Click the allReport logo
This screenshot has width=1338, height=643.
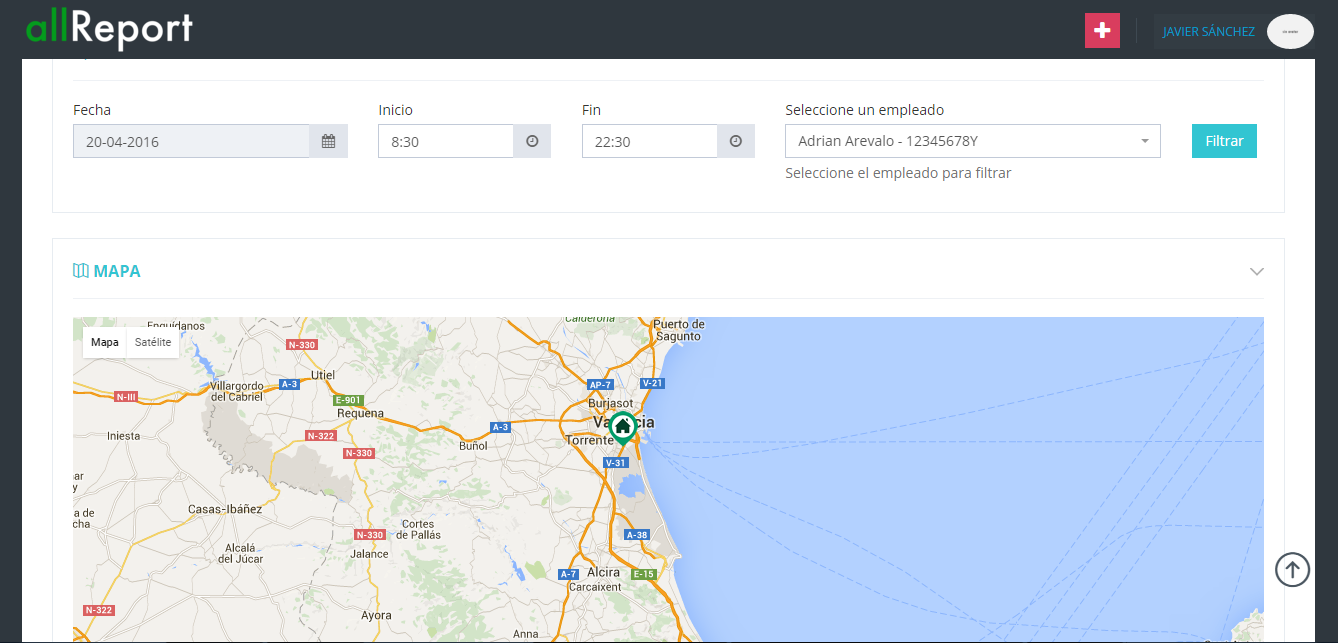tap(109, 29)
